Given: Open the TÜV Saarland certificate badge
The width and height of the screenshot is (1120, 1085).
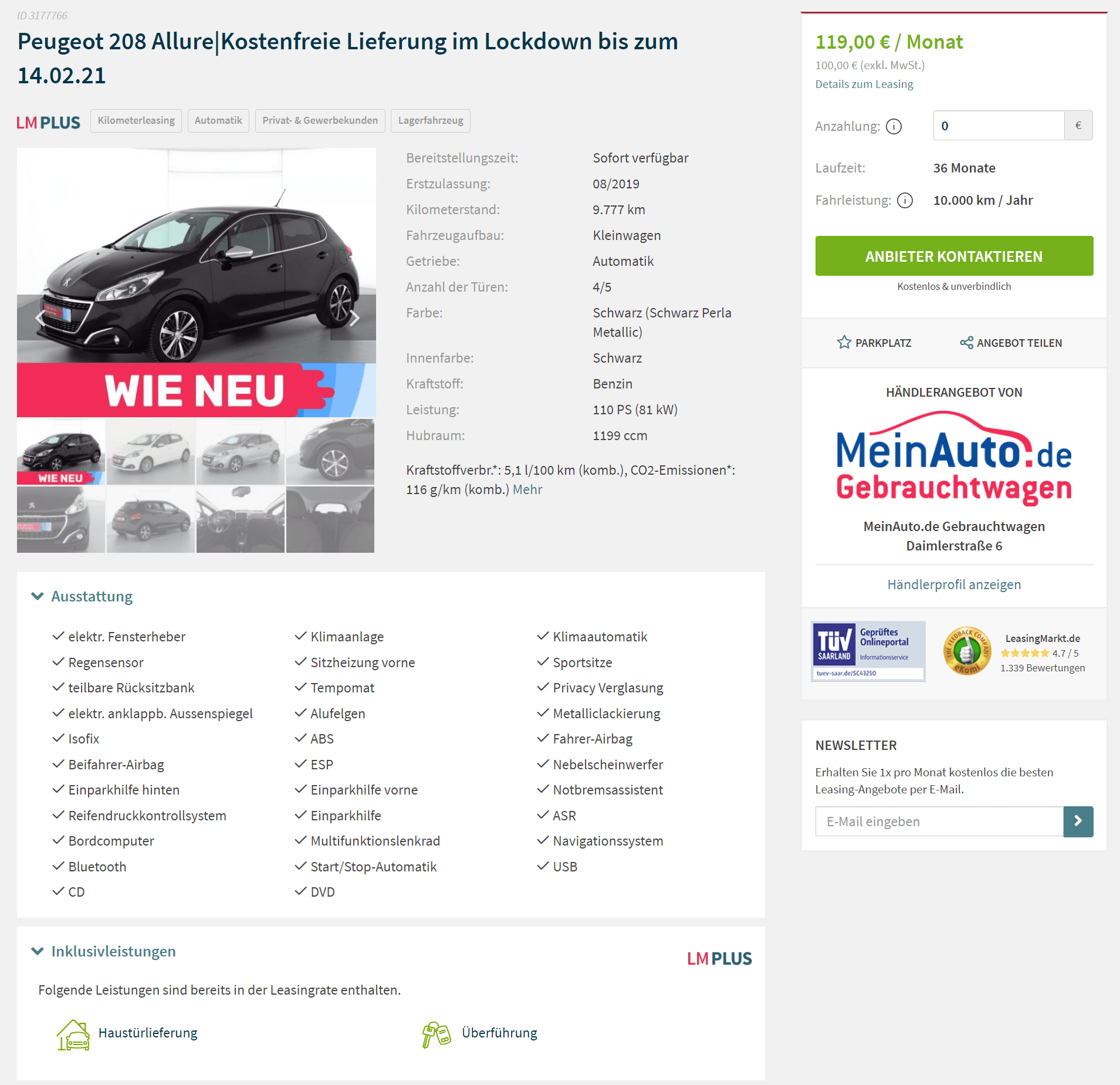Looking at the screenshot, I should [x=868, y=651].
